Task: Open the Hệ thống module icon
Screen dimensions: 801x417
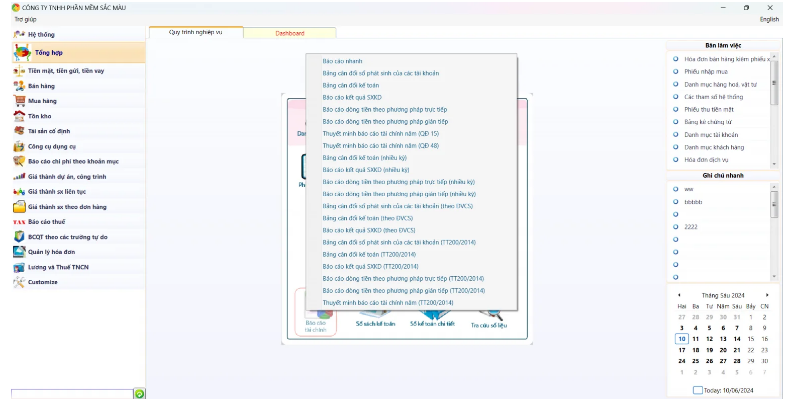Action: (19, 34)
